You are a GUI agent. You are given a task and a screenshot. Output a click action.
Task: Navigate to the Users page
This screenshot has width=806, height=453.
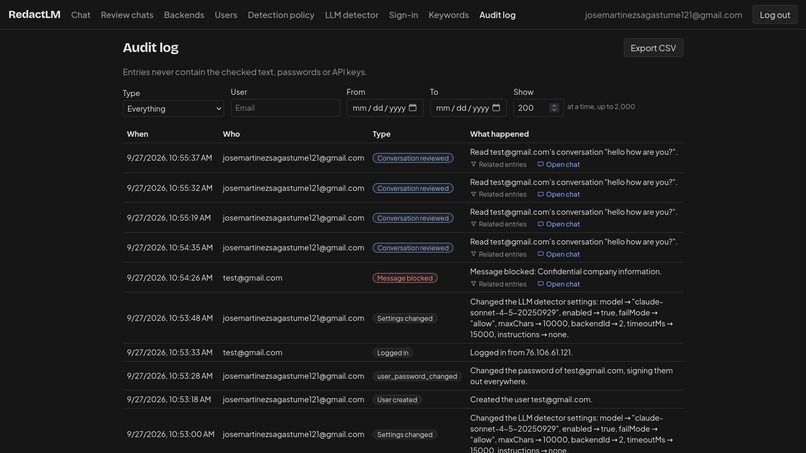click(226, 15)
